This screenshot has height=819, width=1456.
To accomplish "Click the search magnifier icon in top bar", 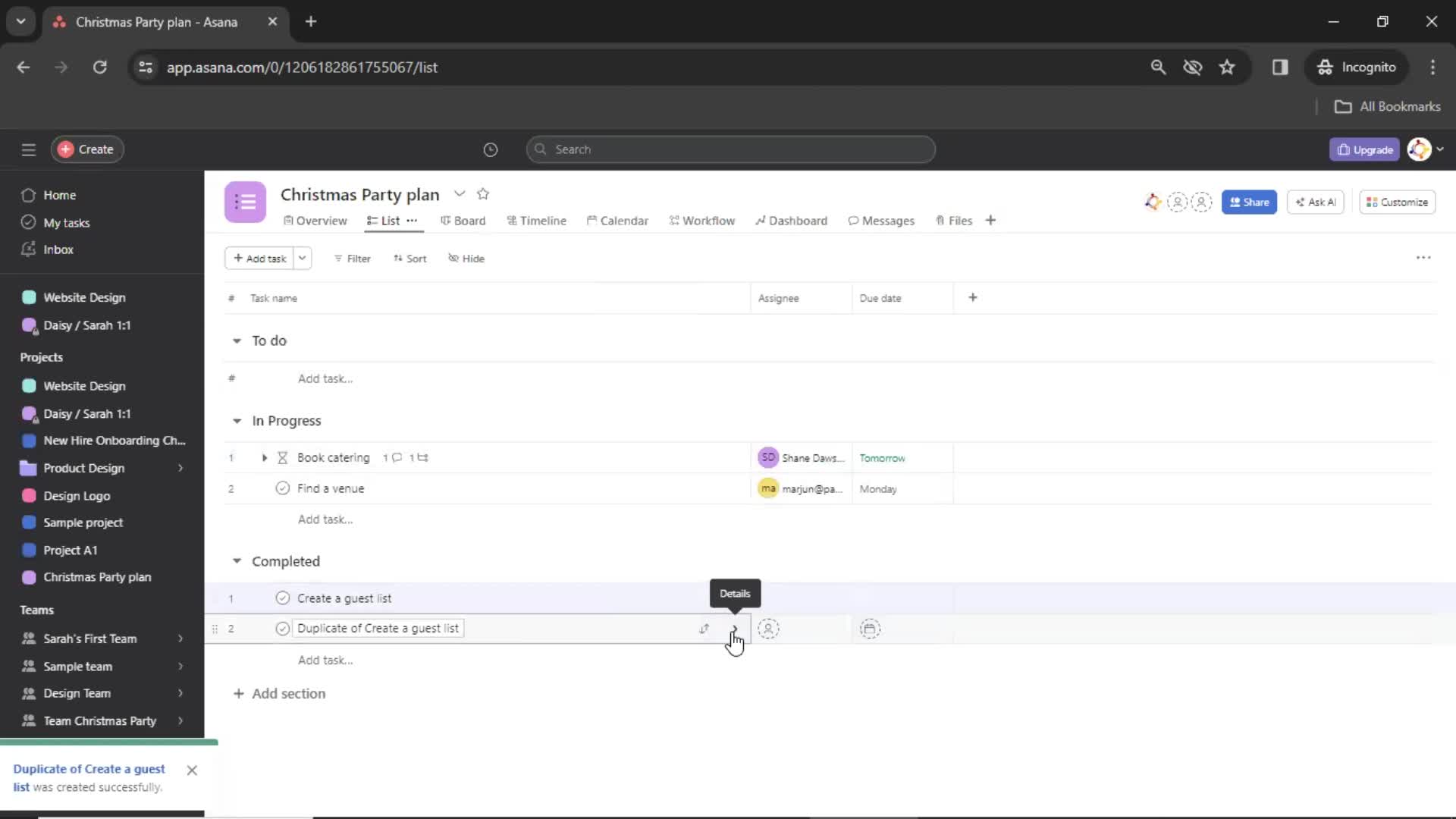I will point(1159,67).
